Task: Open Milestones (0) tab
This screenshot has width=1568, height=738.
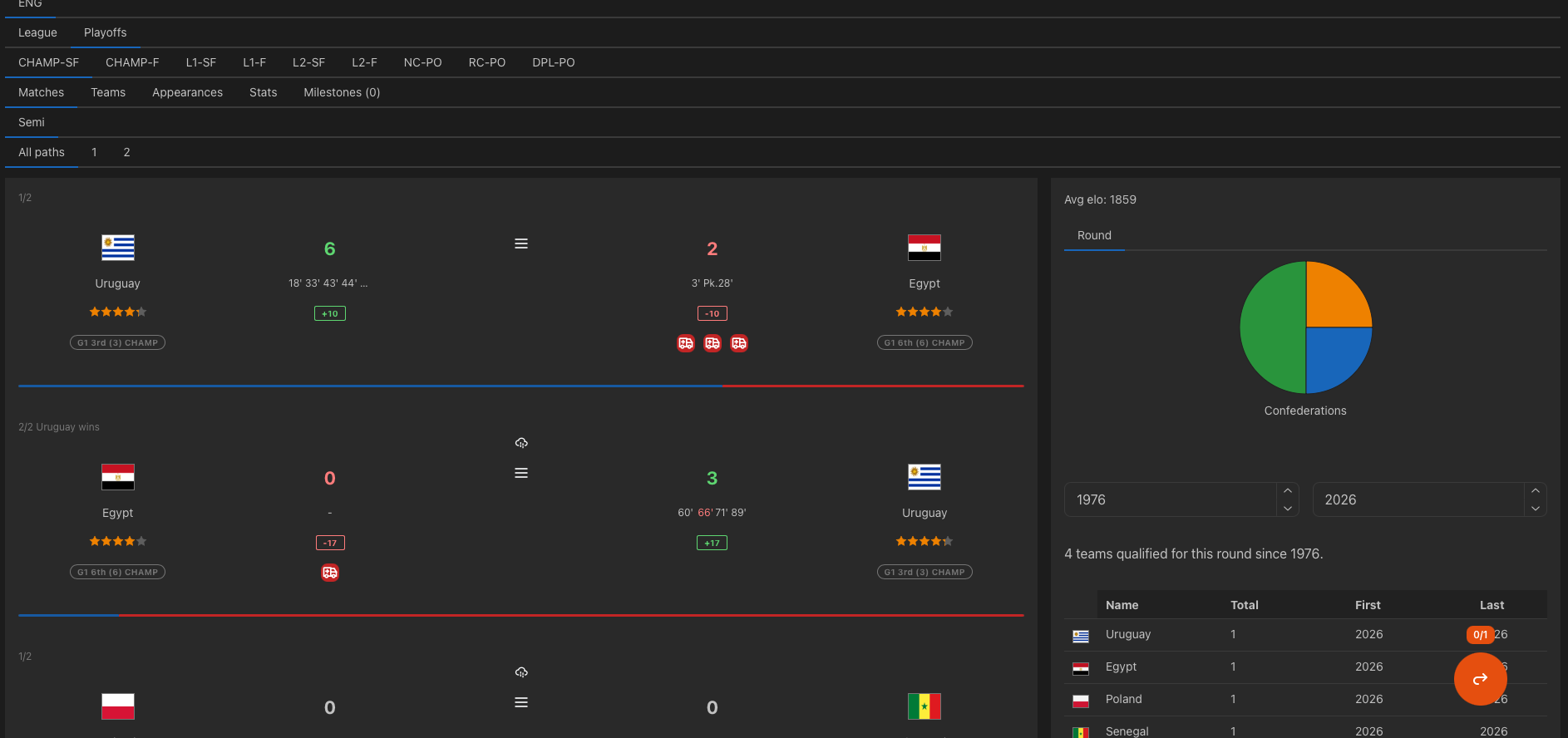Action: coord(342,92)
